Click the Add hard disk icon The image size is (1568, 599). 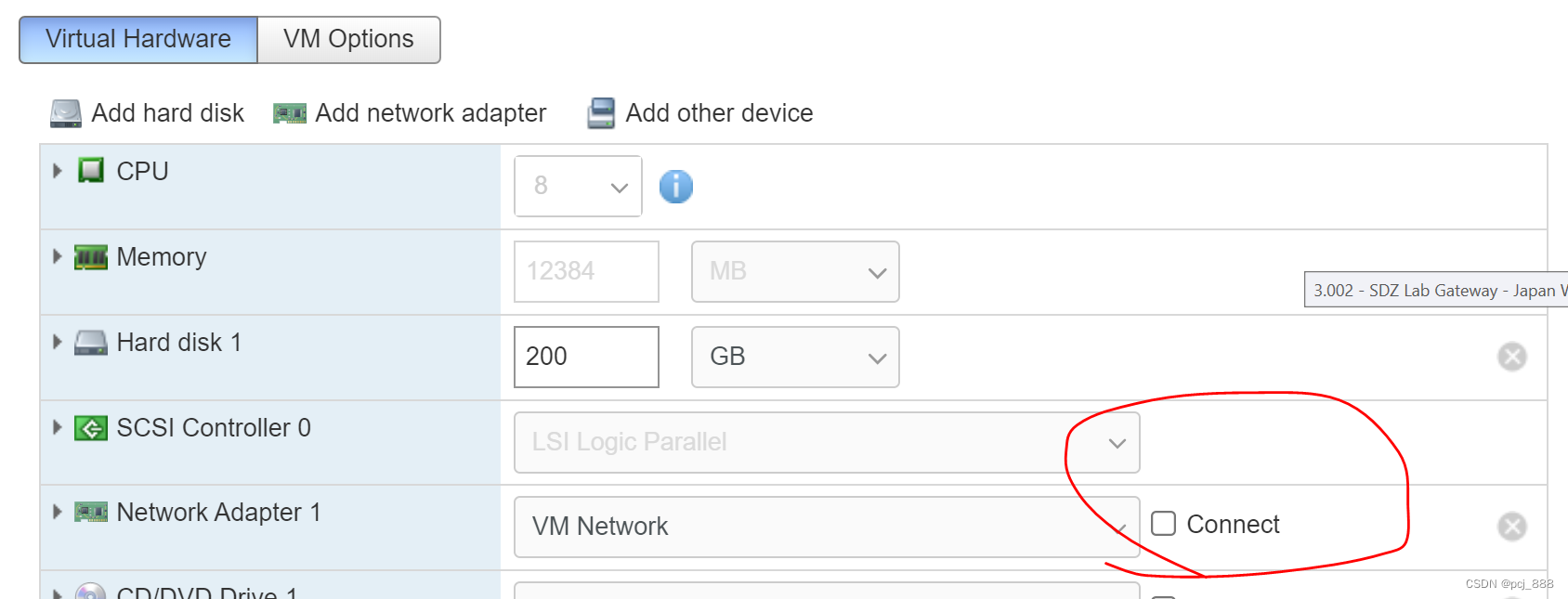pos(65,113)
